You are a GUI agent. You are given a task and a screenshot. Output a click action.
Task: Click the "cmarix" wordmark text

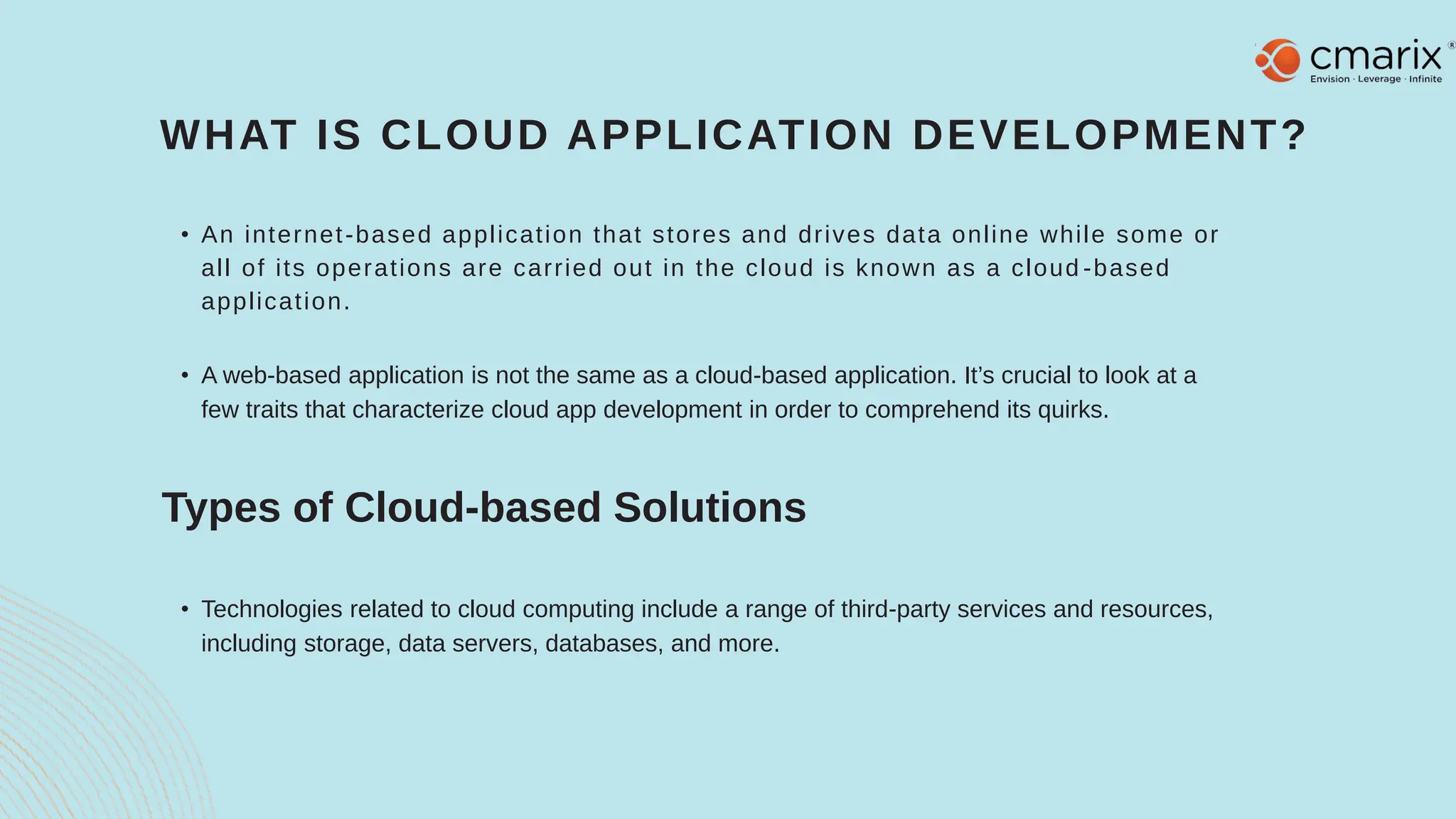coord(1376,55)
